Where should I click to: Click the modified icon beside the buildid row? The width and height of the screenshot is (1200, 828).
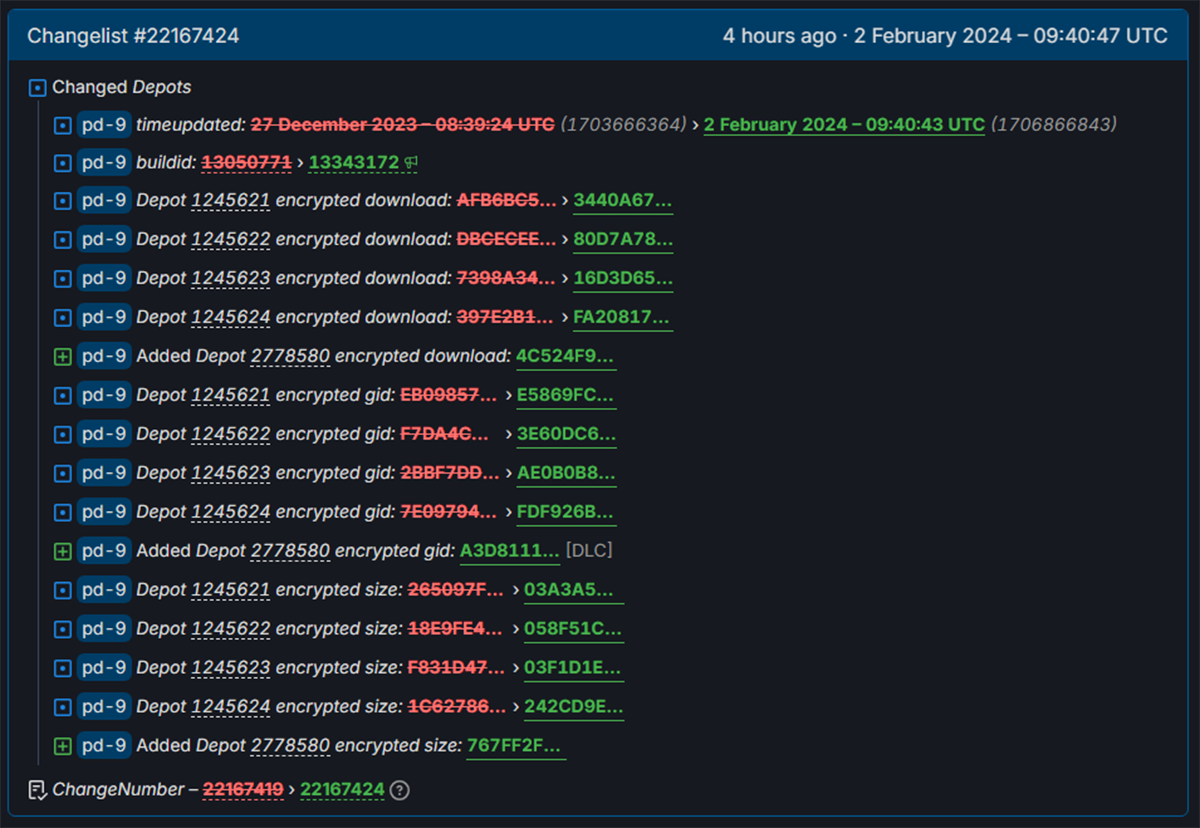(63, 162)
